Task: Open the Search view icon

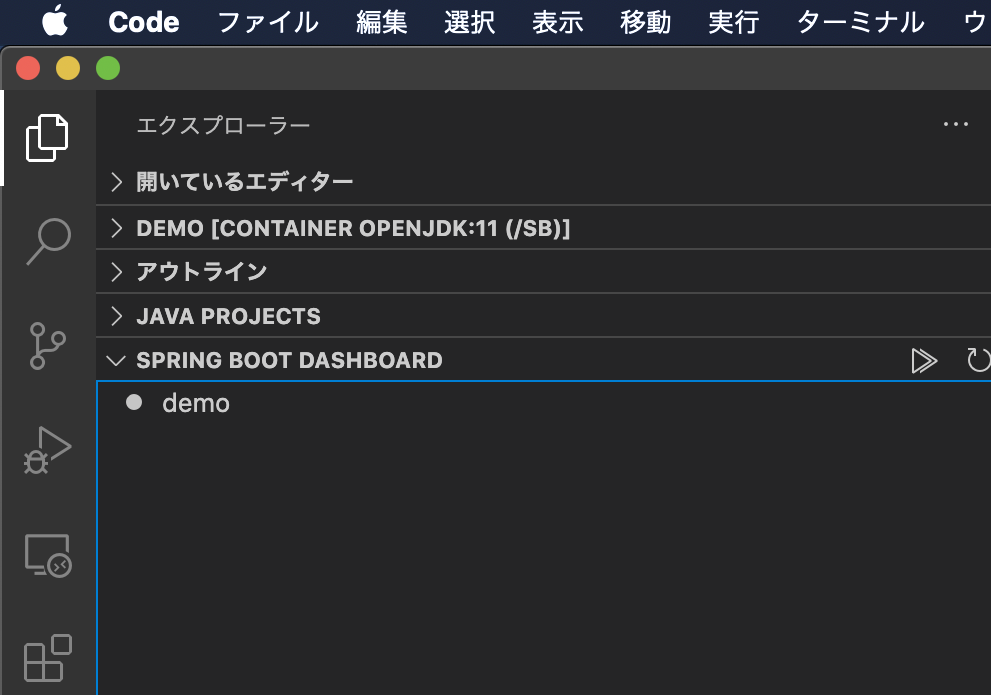Action: [x=49, y=241]
